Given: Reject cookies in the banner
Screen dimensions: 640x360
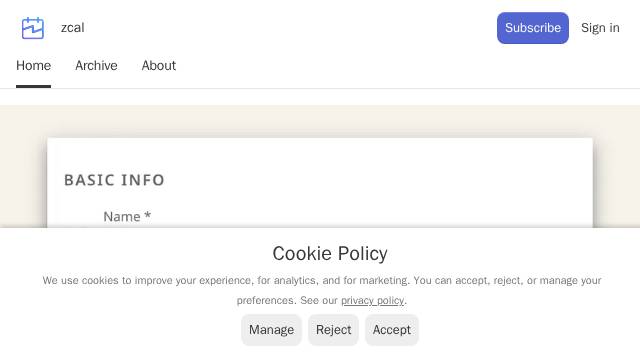Looking at the screenshot, I should [x=333, y=330].
